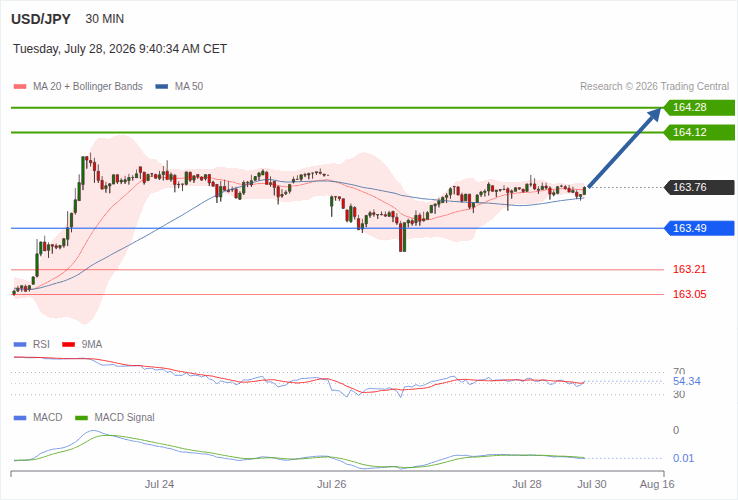Click the Aug 16 date axis label
738x500 pixels.
pyautogui.click(x=657, y=484)
